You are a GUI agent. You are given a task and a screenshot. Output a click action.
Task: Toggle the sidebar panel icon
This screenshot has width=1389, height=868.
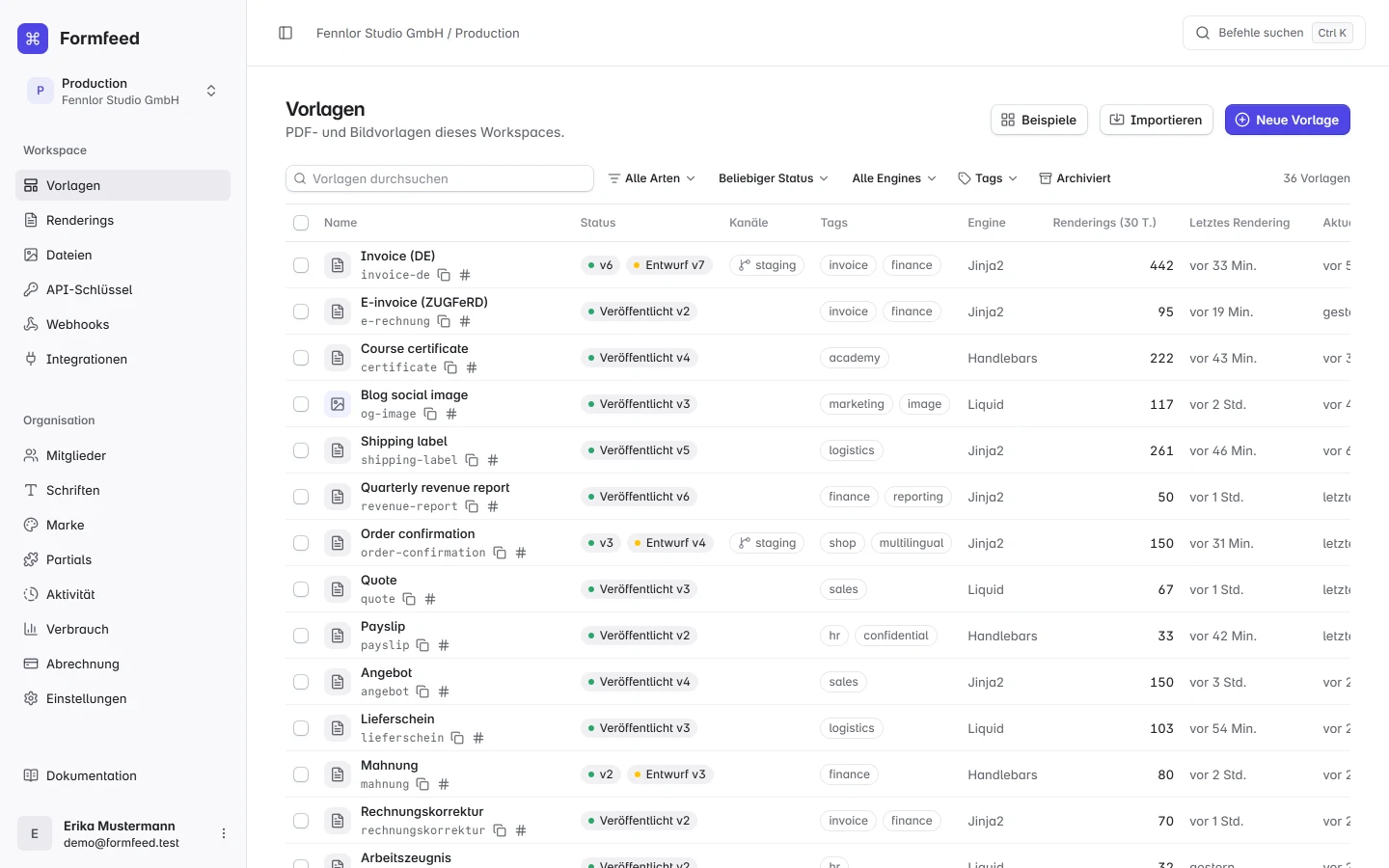(x=286, y=33)
